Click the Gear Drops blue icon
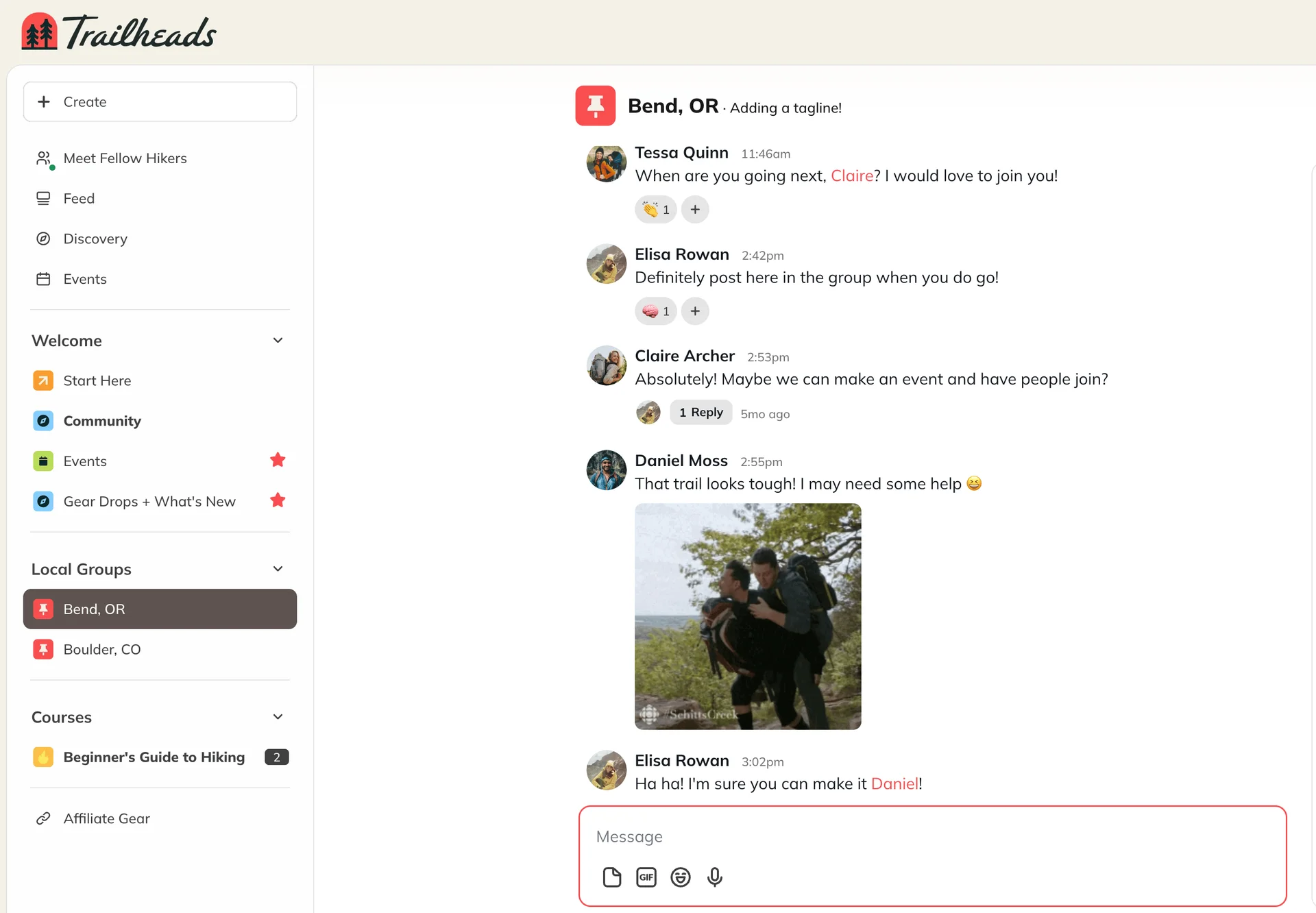Viewport: 1316px width, 913px height. point(43,502)
